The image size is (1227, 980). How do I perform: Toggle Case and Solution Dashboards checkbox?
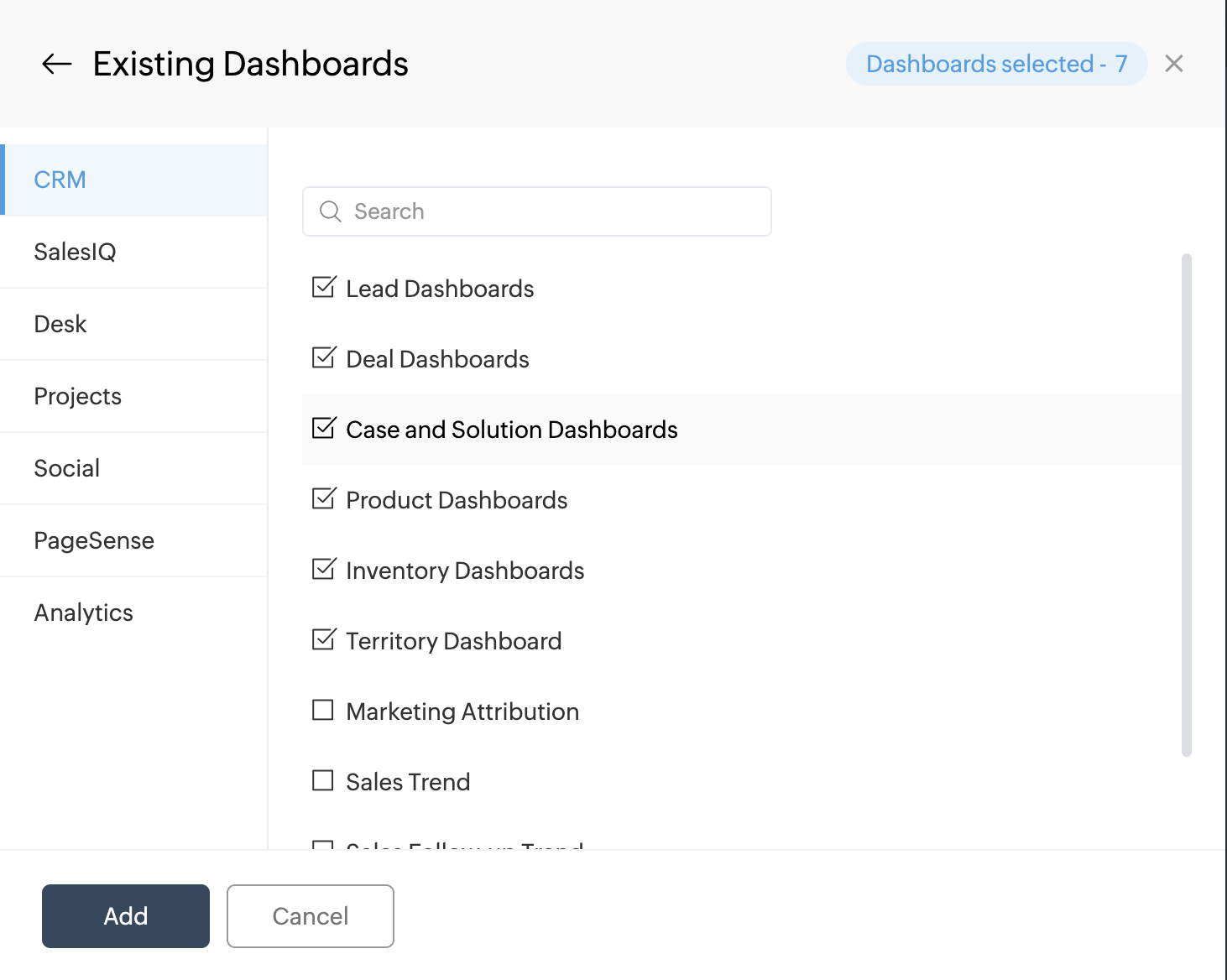point(323,429)
